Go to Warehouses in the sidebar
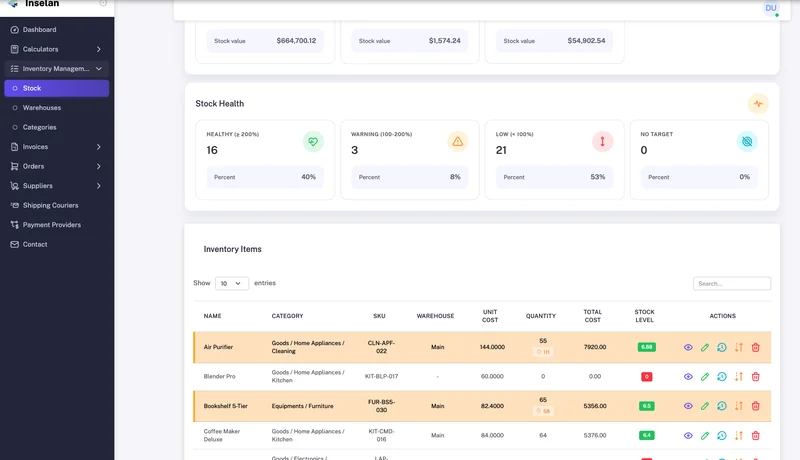Image resolution: width=800 pixels, height=460 pixels. tap(42, 107)
